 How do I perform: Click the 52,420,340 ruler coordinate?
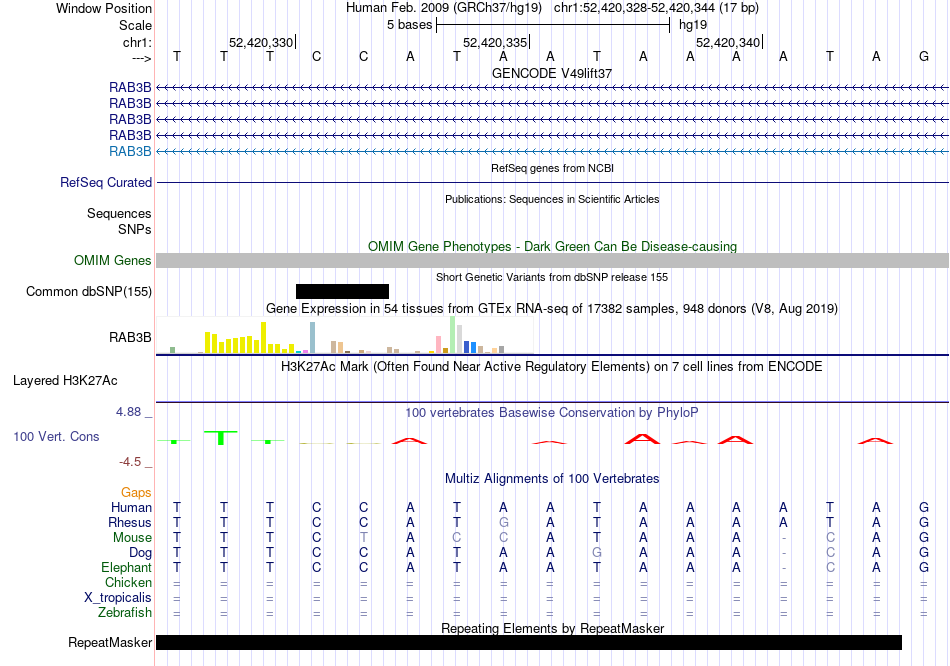(x=728, y=42)
